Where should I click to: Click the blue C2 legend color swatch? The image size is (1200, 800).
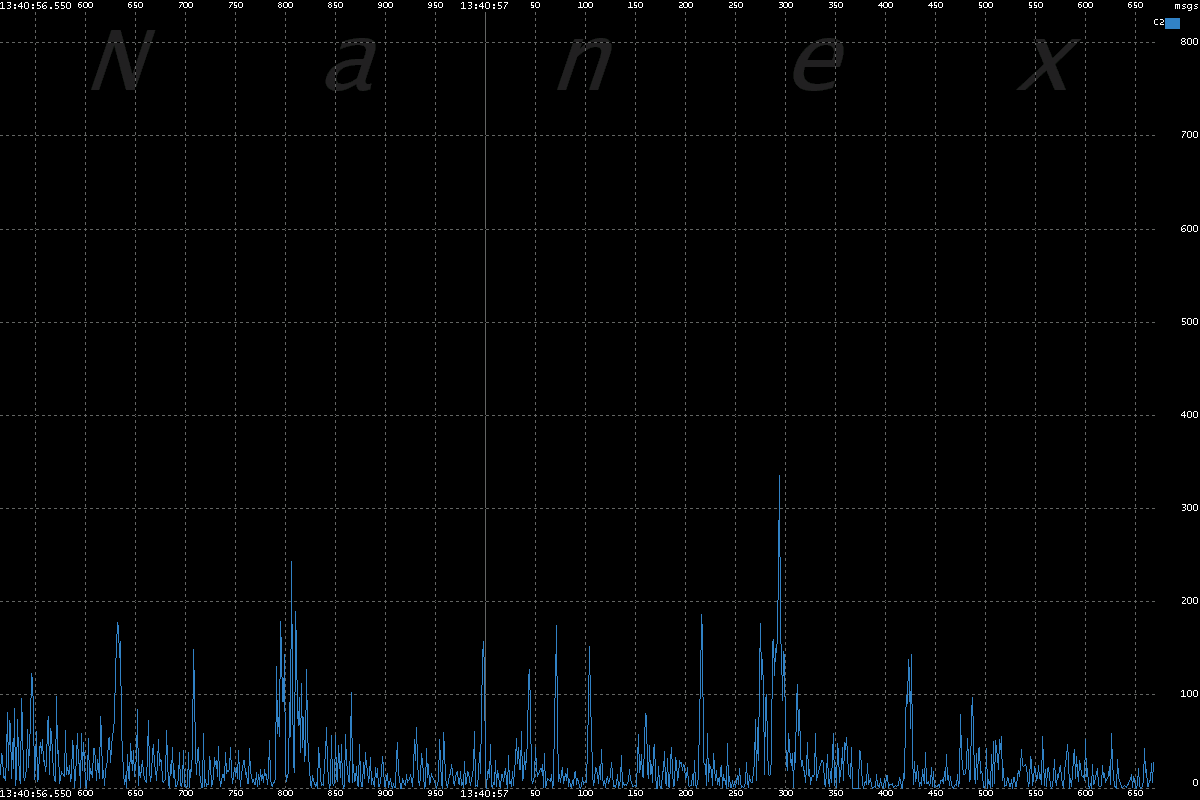pos(1173,22)
